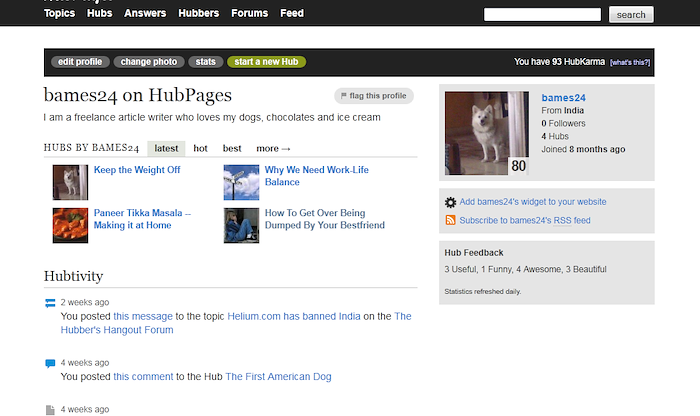Open the stats button
Image resolution: width=700 pixels, height=416 pixels.
point(205,62)
